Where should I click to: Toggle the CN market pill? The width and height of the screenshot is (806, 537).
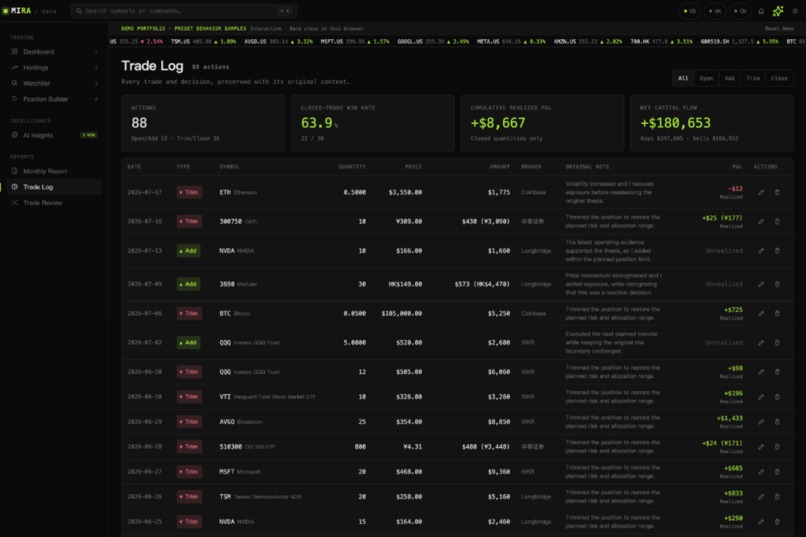coord(740,11)
